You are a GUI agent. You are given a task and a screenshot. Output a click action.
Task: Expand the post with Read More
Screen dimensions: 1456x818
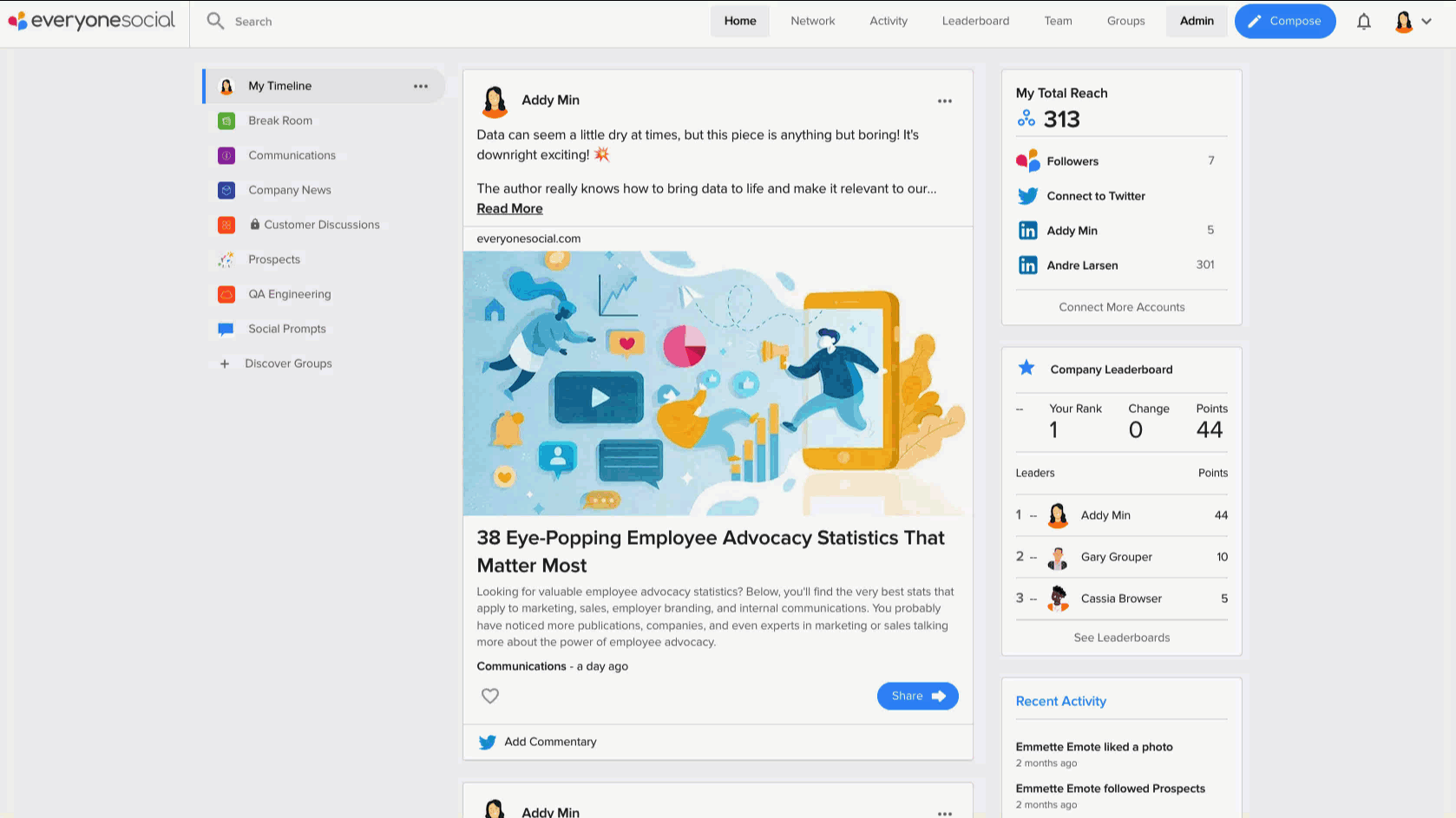coord(509,209)
